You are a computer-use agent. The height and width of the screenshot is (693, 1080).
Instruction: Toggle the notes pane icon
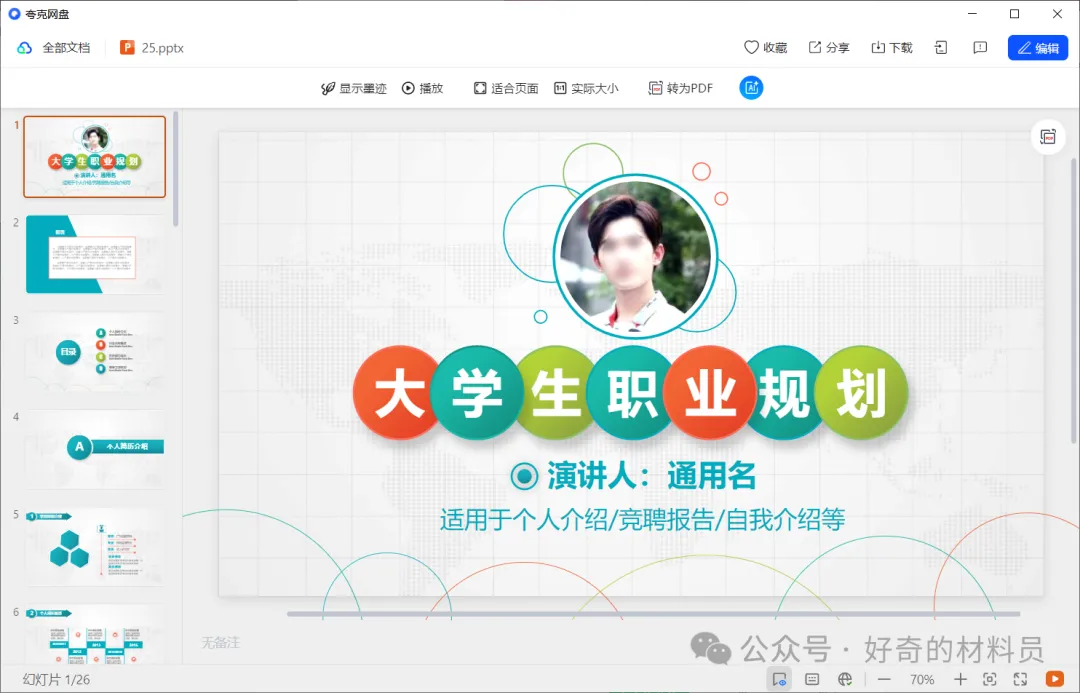[x=812, y=679]
